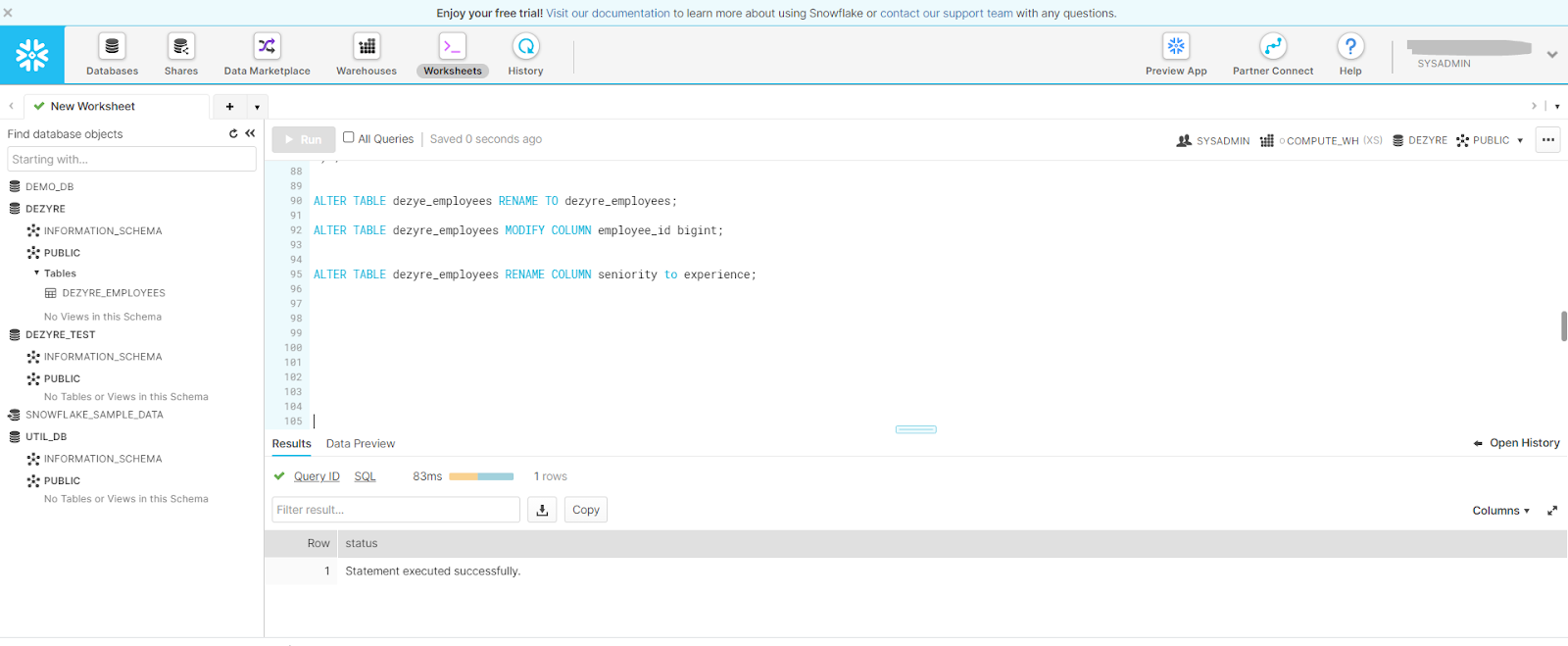The image size is (1568, 646).
Task: Click the editor/results pane splitter handle
Action: 916,429
